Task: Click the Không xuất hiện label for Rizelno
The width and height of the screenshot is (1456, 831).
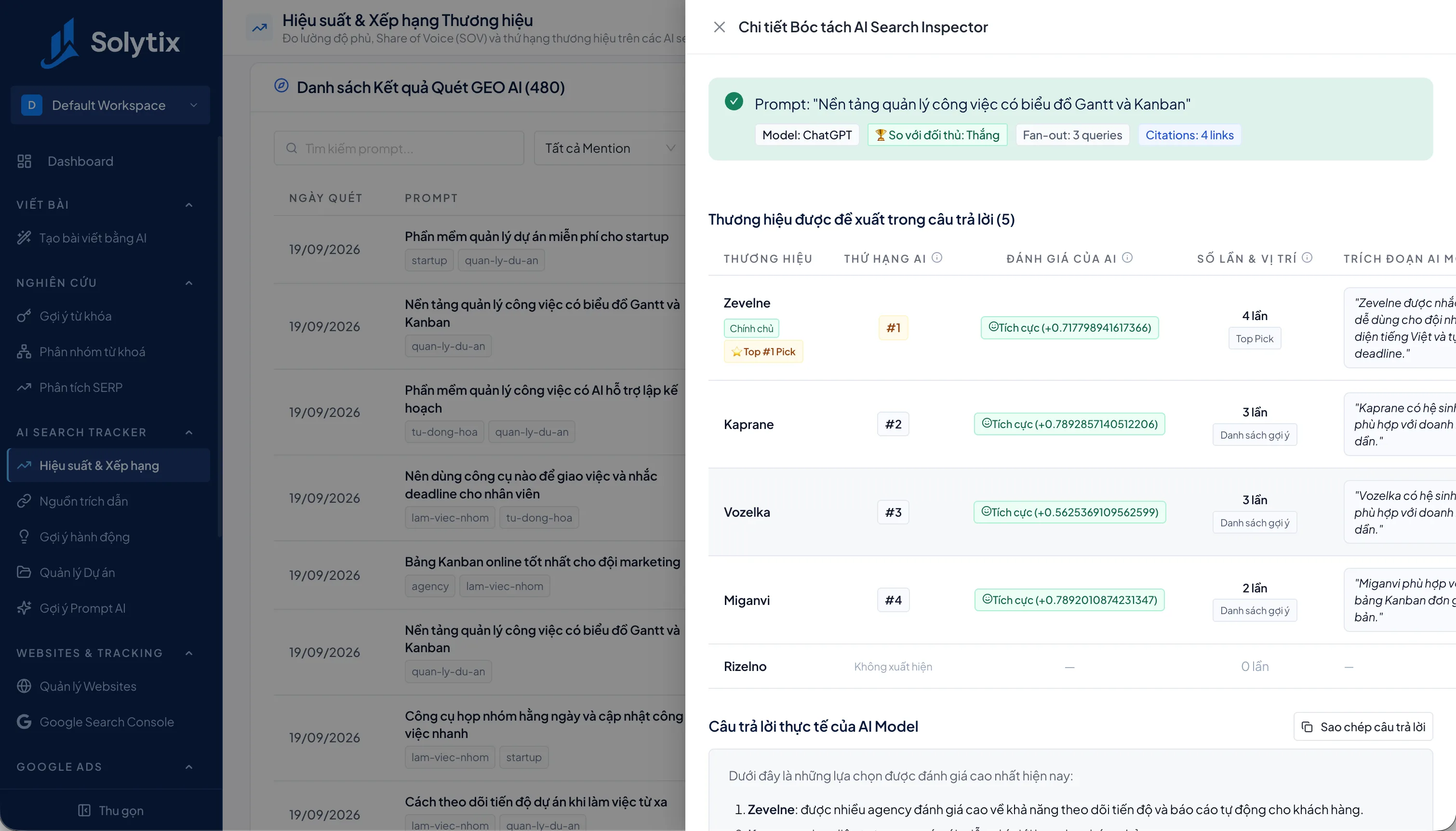Action: tap(893, 666)
